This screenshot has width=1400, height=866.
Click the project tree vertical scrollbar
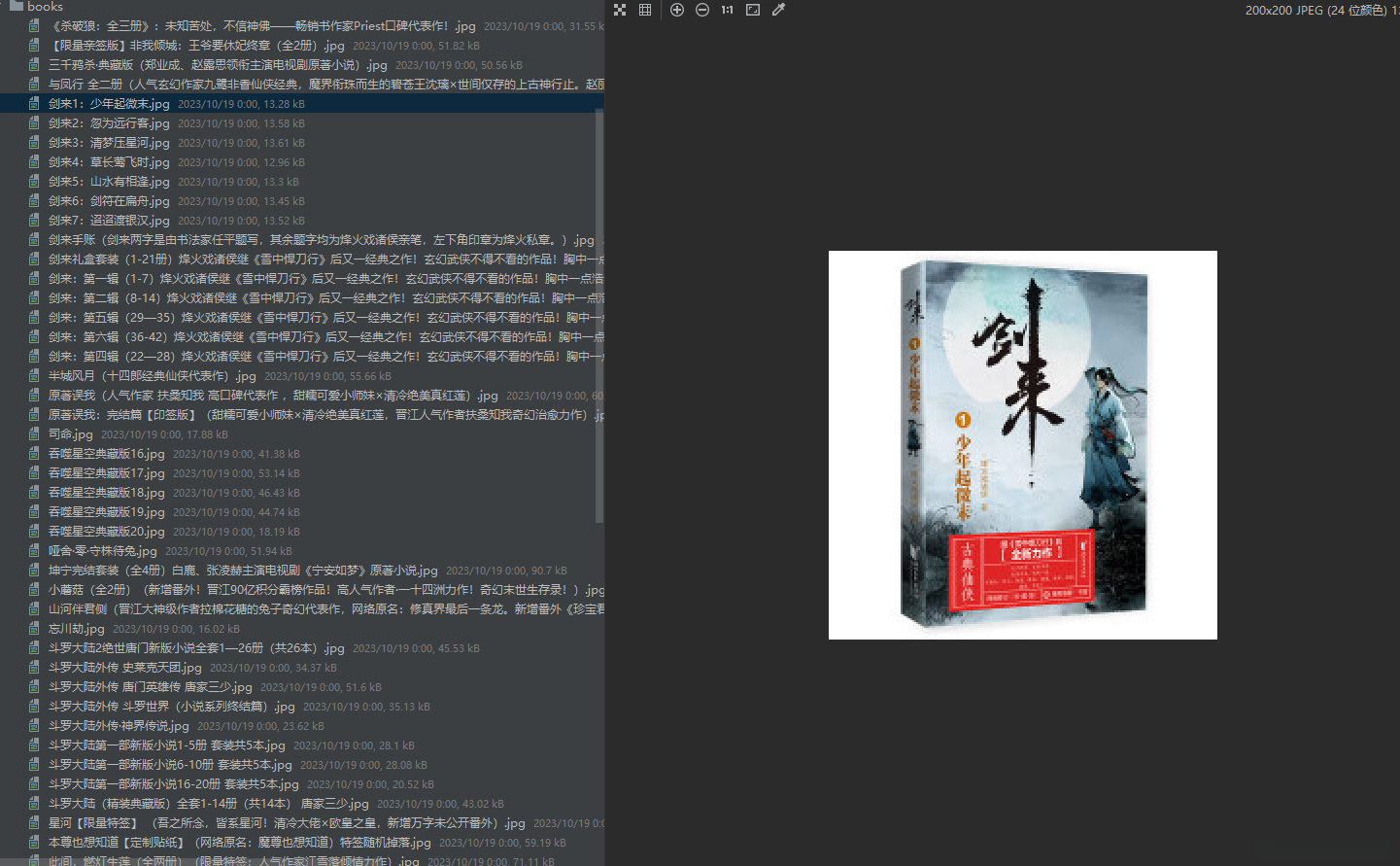click(x=599, y=316)
